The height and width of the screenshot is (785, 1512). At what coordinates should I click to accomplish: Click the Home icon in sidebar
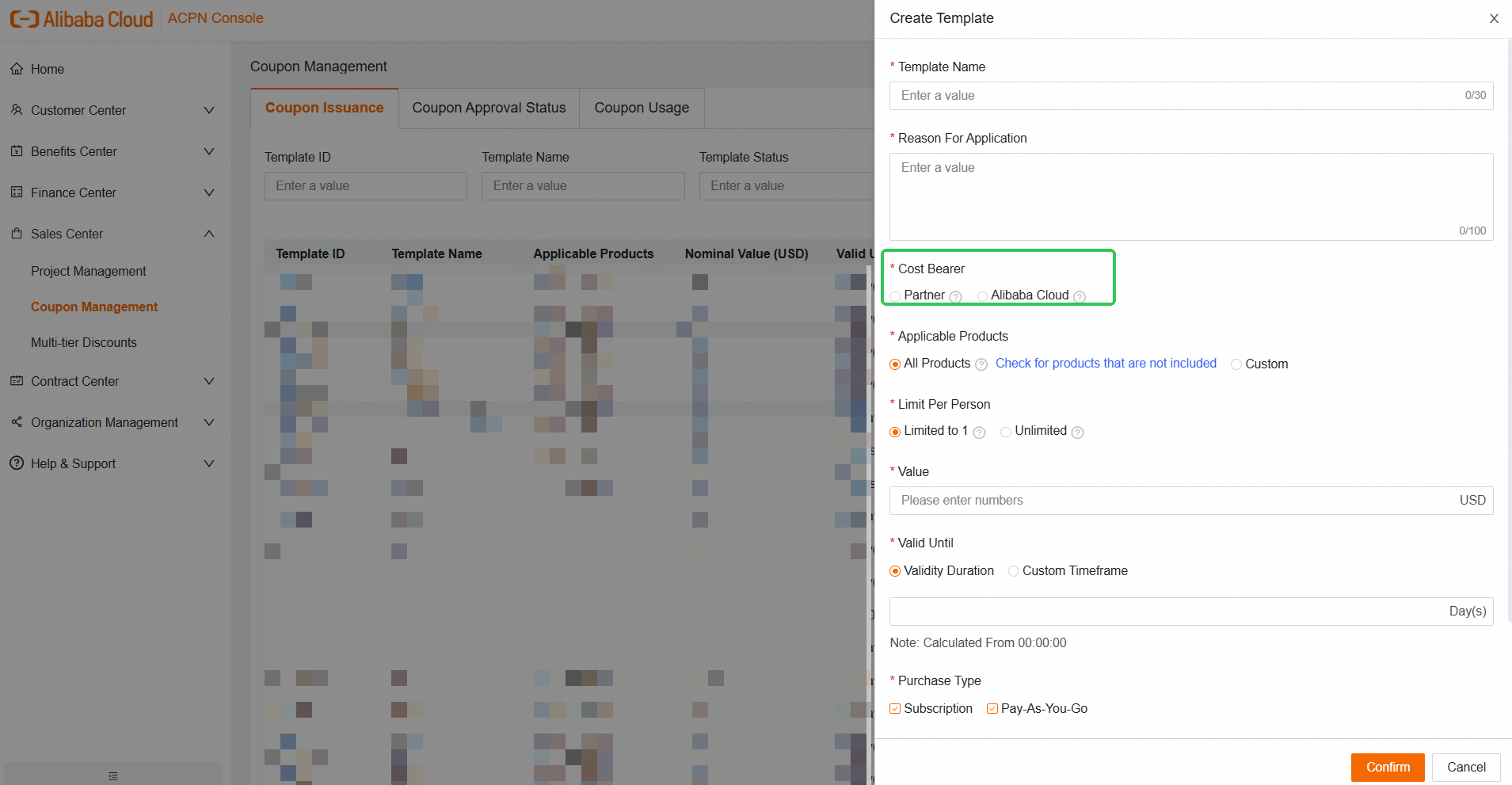17,69
